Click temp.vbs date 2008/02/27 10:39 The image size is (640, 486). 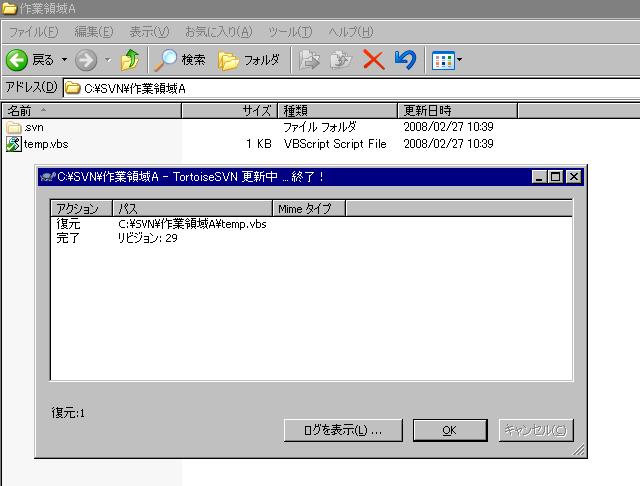[x=448, y=144]
